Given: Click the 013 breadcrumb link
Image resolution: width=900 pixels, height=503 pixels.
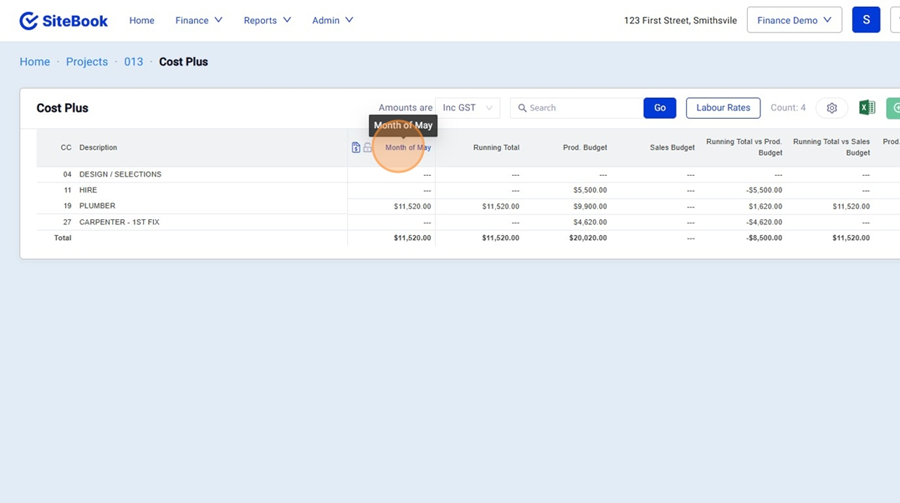Looking at the screenshot, I should [133, 62].
